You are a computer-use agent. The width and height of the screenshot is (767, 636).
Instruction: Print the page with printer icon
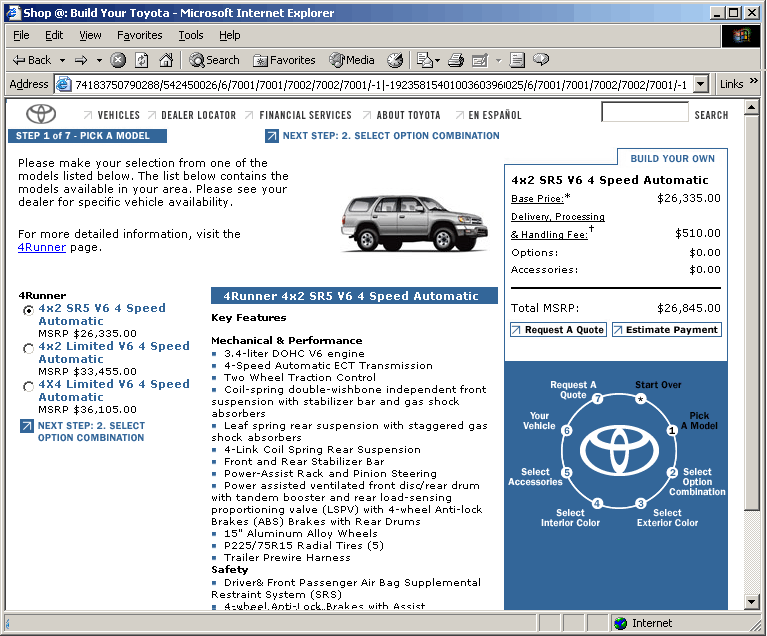(456, 60)
